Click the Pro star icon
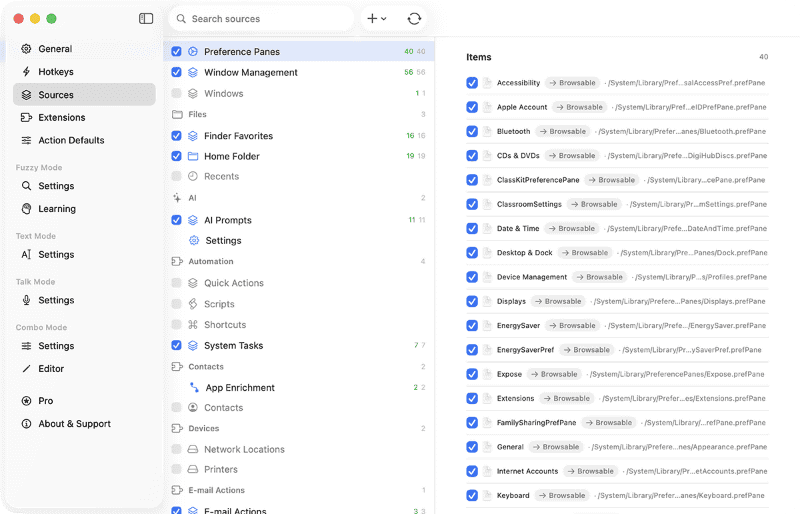 tap(27, 401)
